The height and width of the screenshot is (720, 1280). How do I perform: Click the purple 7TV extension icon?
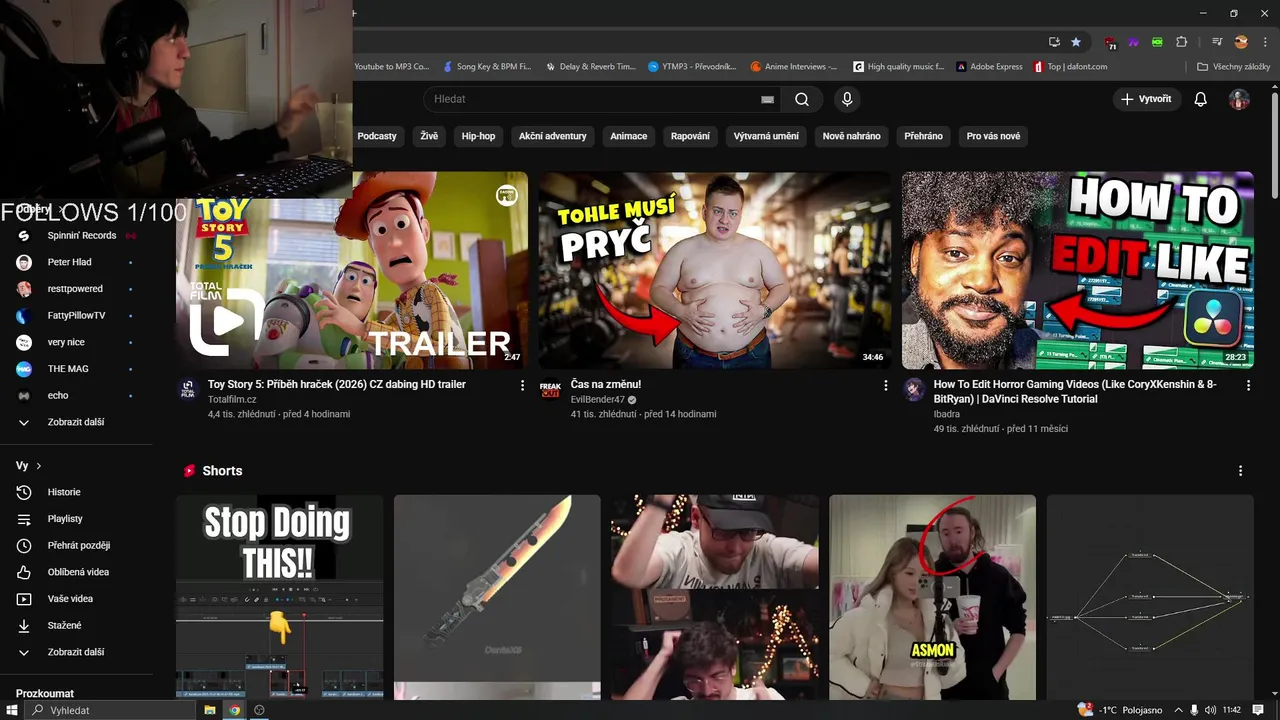[x=1134, y=42]
